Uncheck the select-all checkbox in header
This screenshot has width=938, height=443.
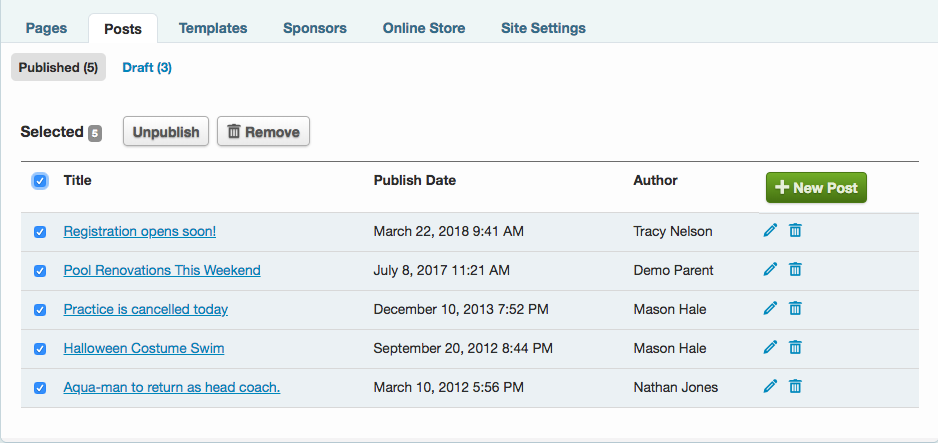pyautogui.click(x=40, y=181)
